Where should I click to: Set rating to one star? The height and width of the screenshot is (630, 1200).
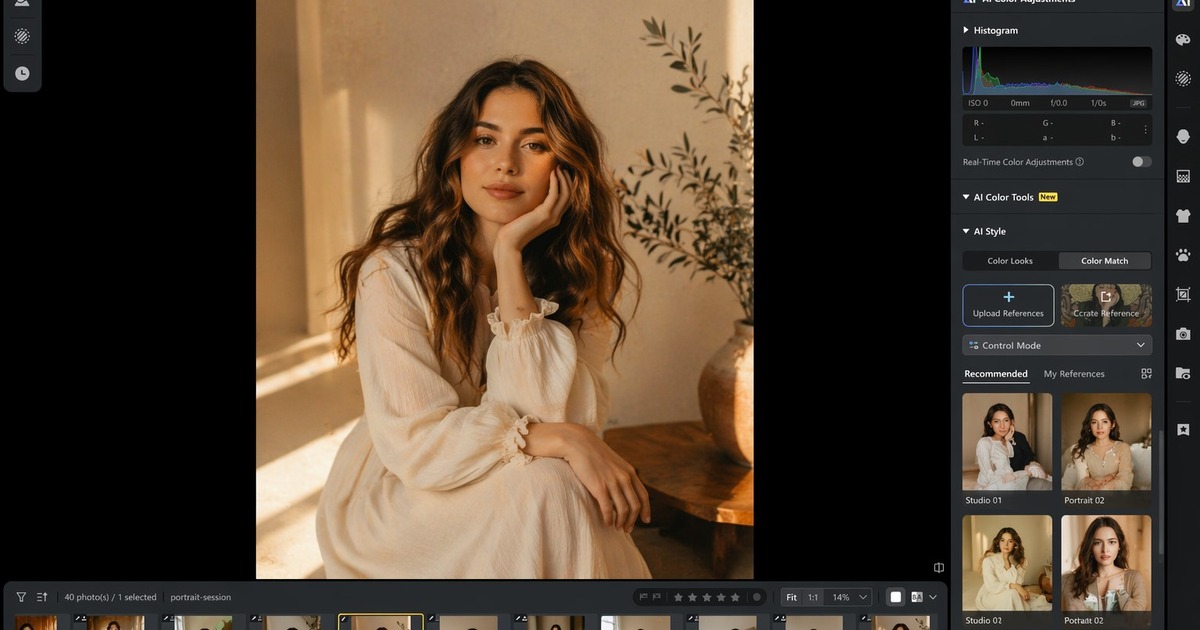(679, 597)
